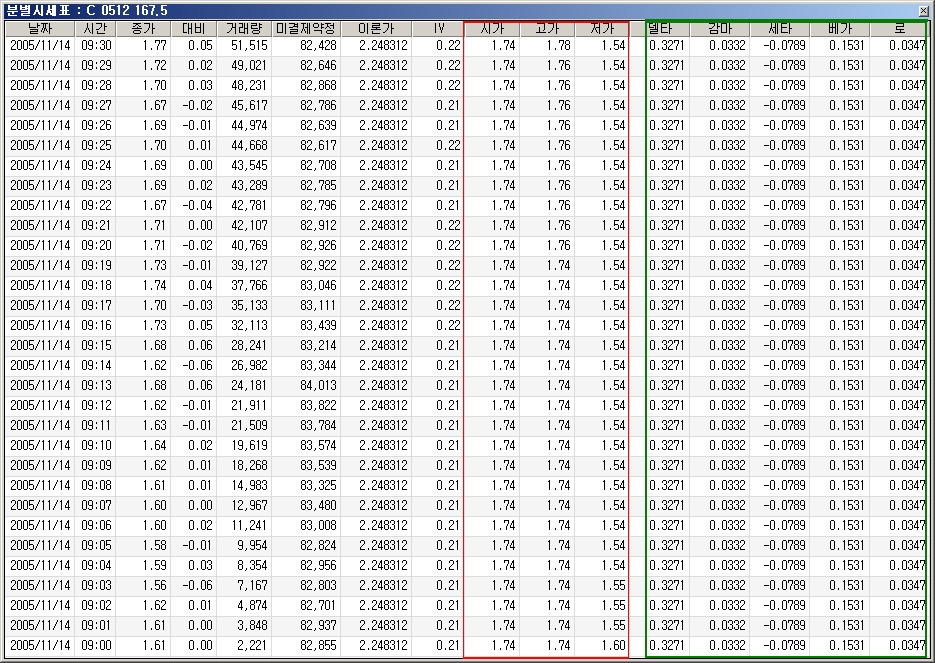The height and width of the screenshot is (663, 935).
Task: Select the 거래량 column header
Action: pyautogui.click(x=244, y=28)
